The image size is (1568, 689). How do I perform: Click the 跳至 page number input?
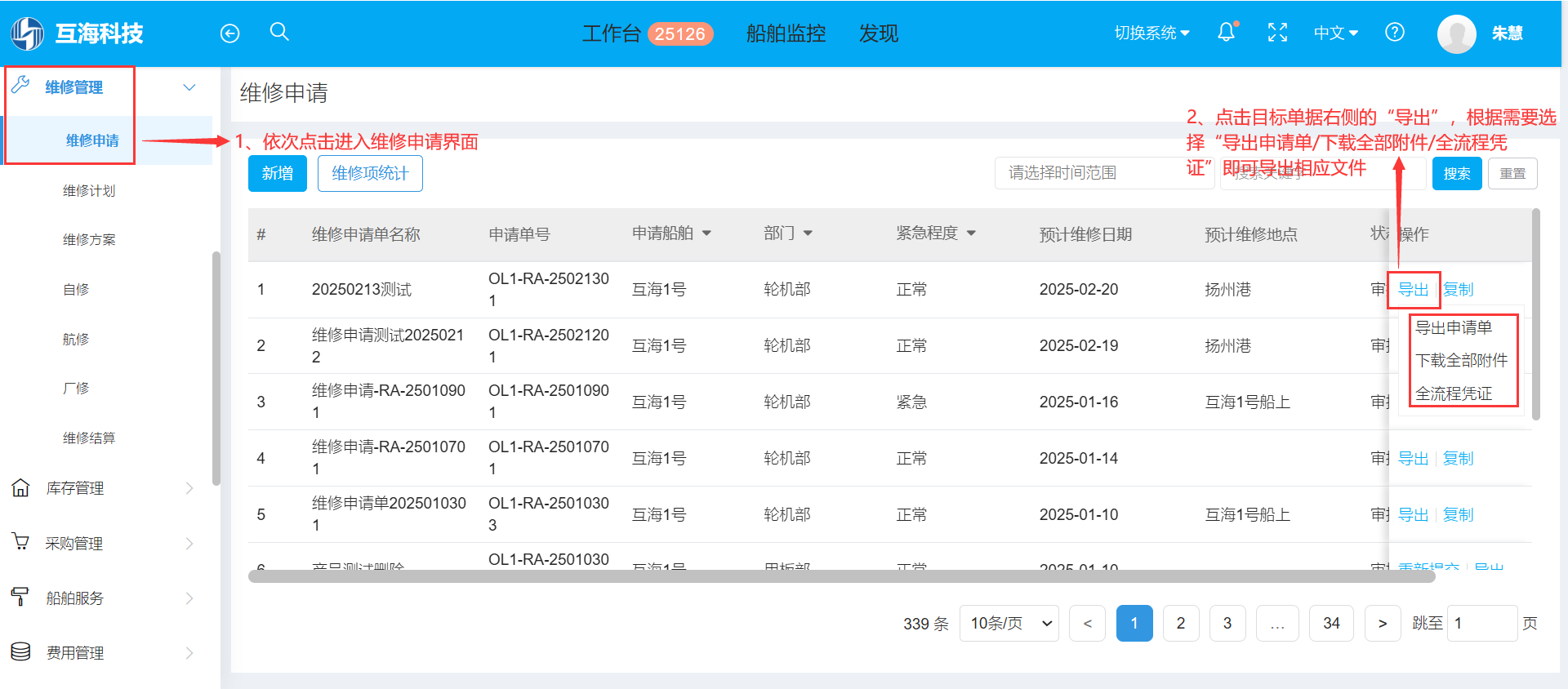point(1482,624)
